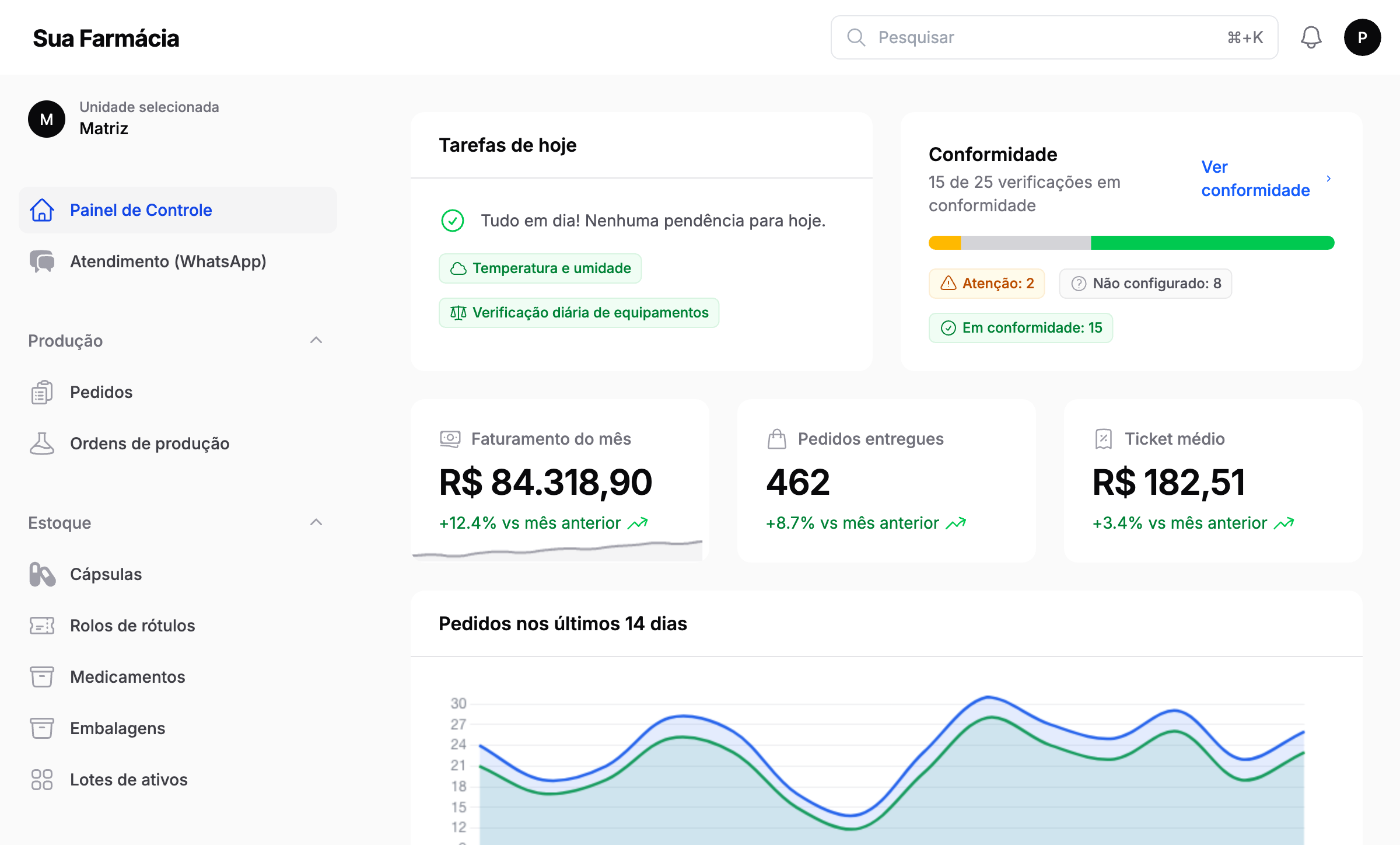Open Ordens de produção page
The width and height of the screenshot is (1400, 845).
(178, 444)
